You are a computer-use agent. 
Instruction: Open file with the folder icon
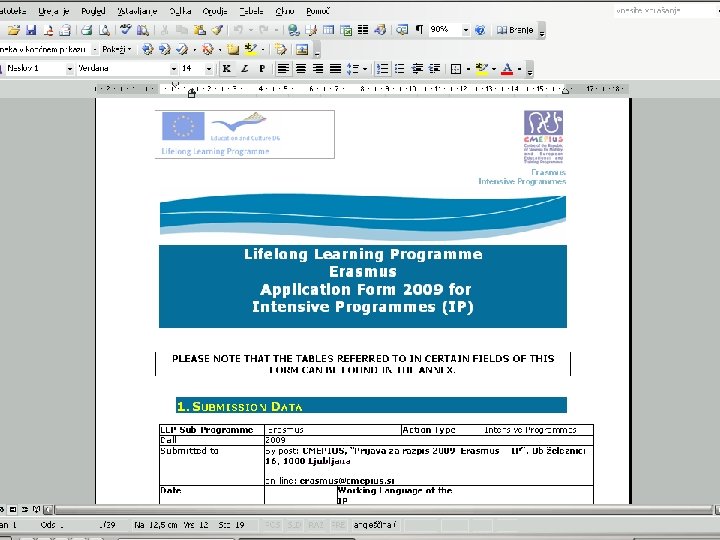pyautogui.click(x=14, y=30)
